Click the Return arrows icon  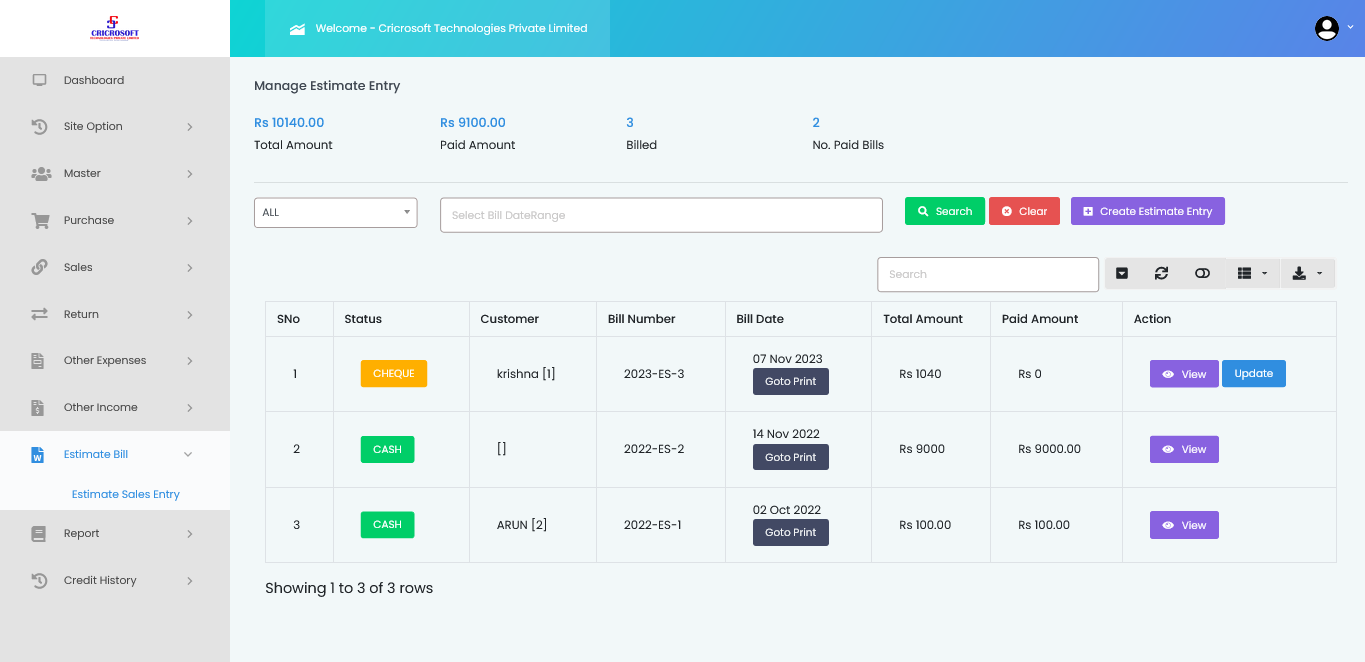point(40,314)
